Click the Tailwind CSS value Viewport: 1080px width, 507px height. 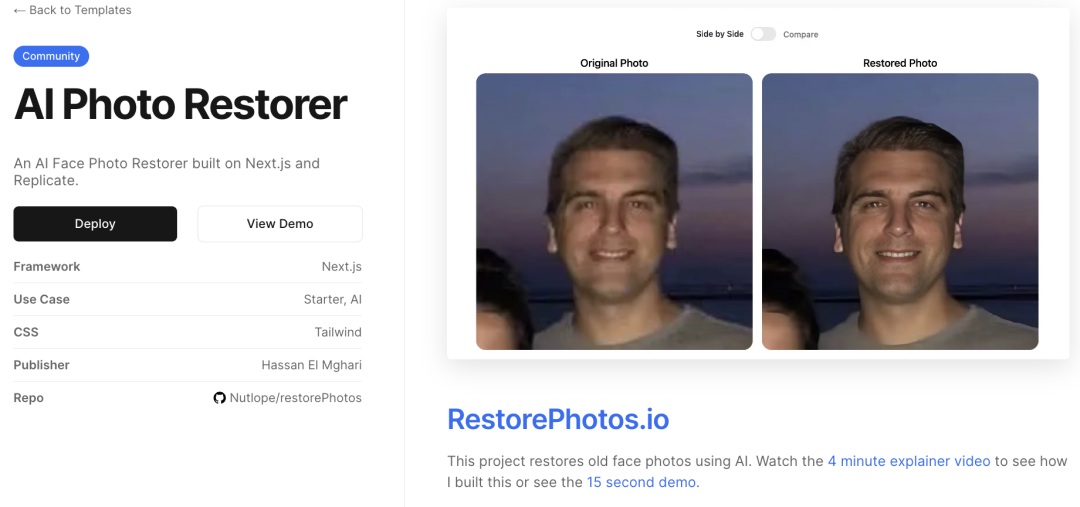(x=338, y=332)
